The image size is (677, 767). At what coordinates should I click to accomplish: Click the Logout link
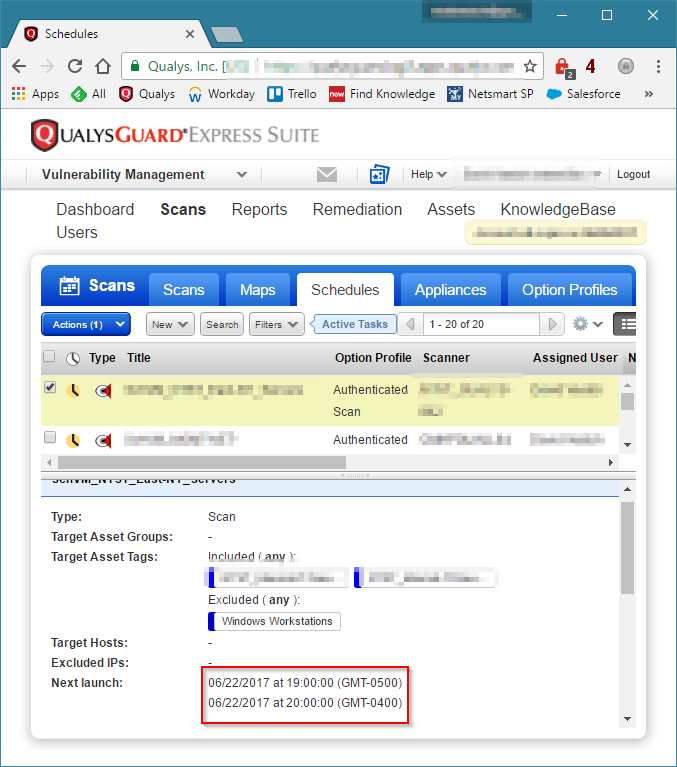(x=633, y=174)
